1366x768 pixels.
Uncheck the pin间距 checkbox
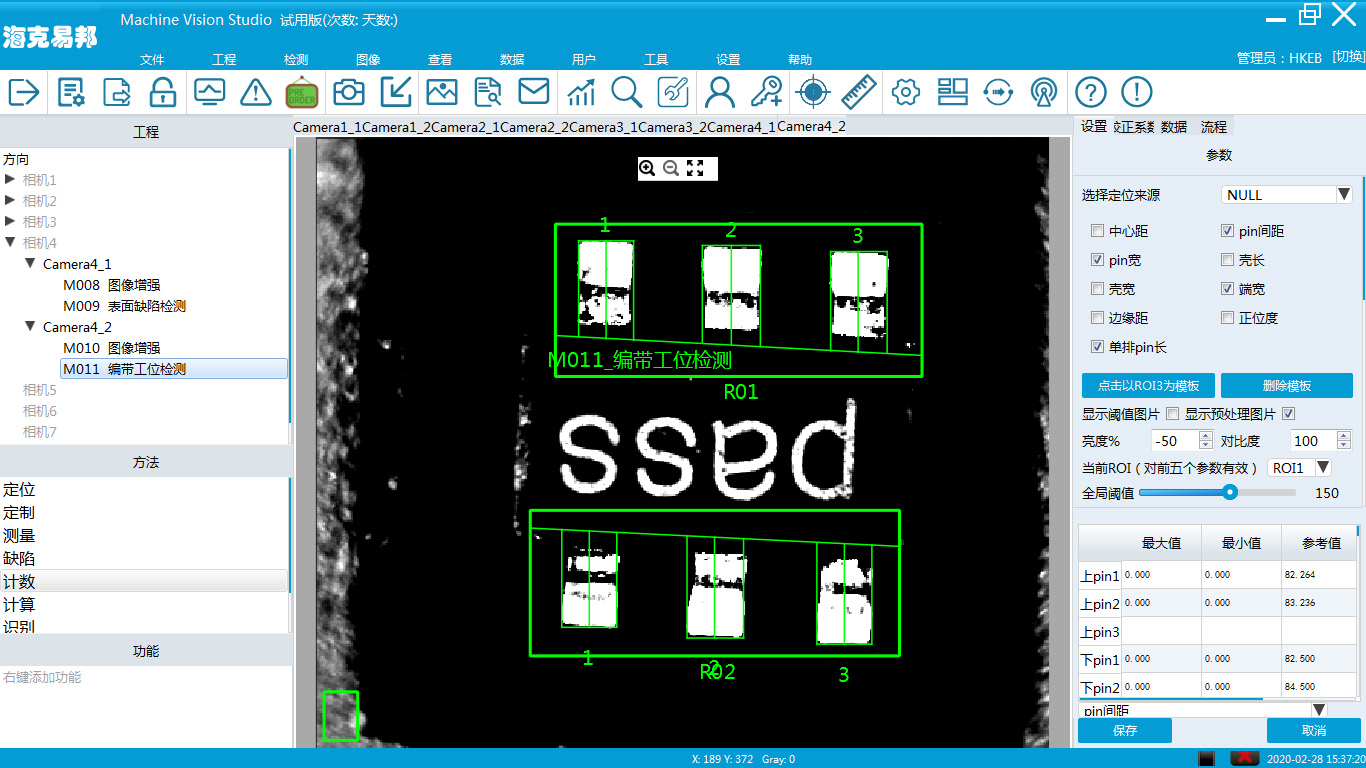point(1227,231)
